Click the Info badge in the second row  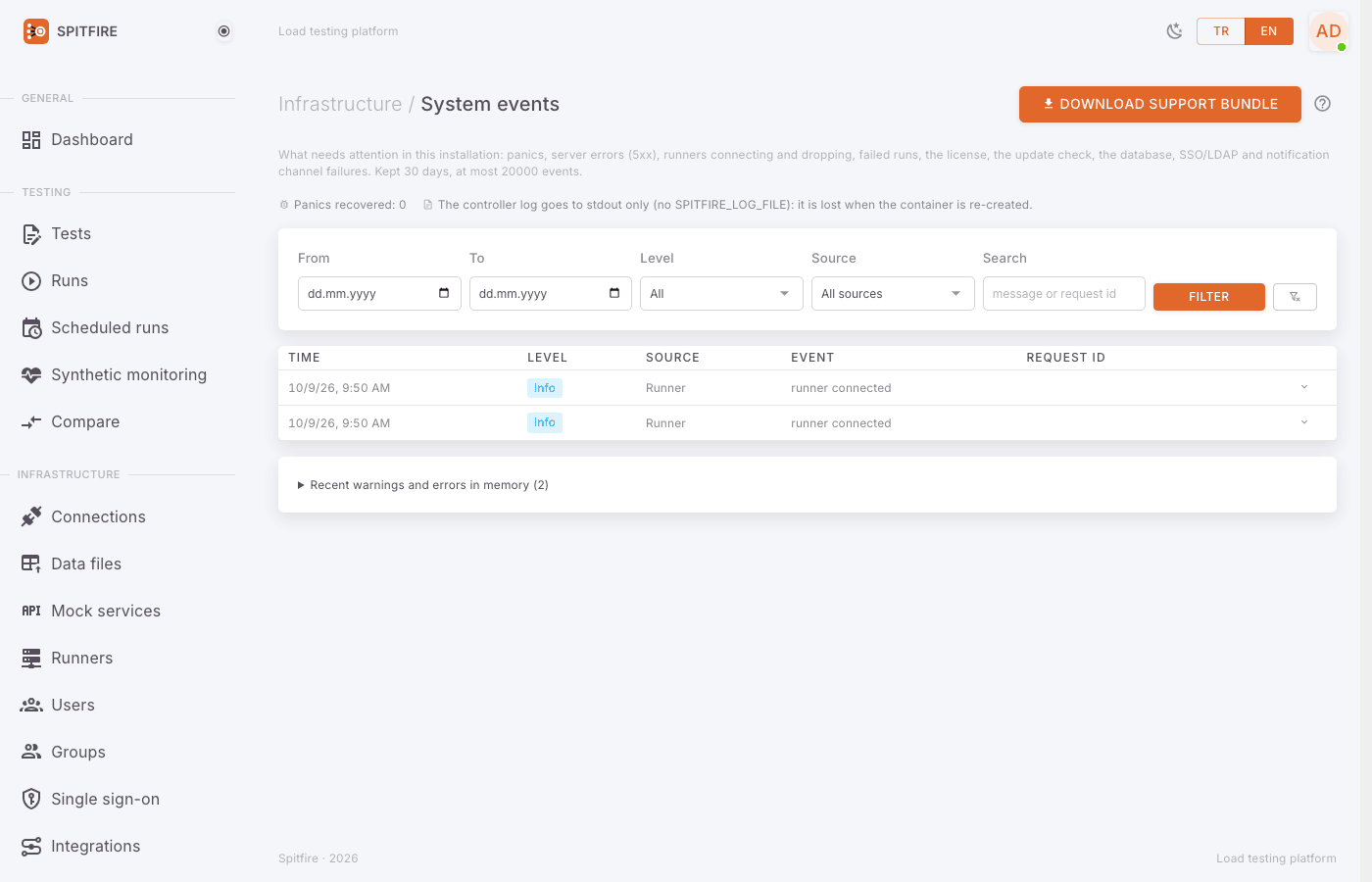[x=545, y=422]
